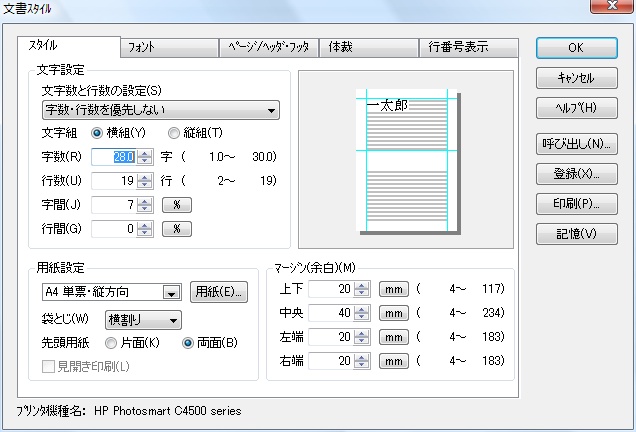Click the OK button
The width and height of the screenshot is (636, 432).
[x=576, y=48]
